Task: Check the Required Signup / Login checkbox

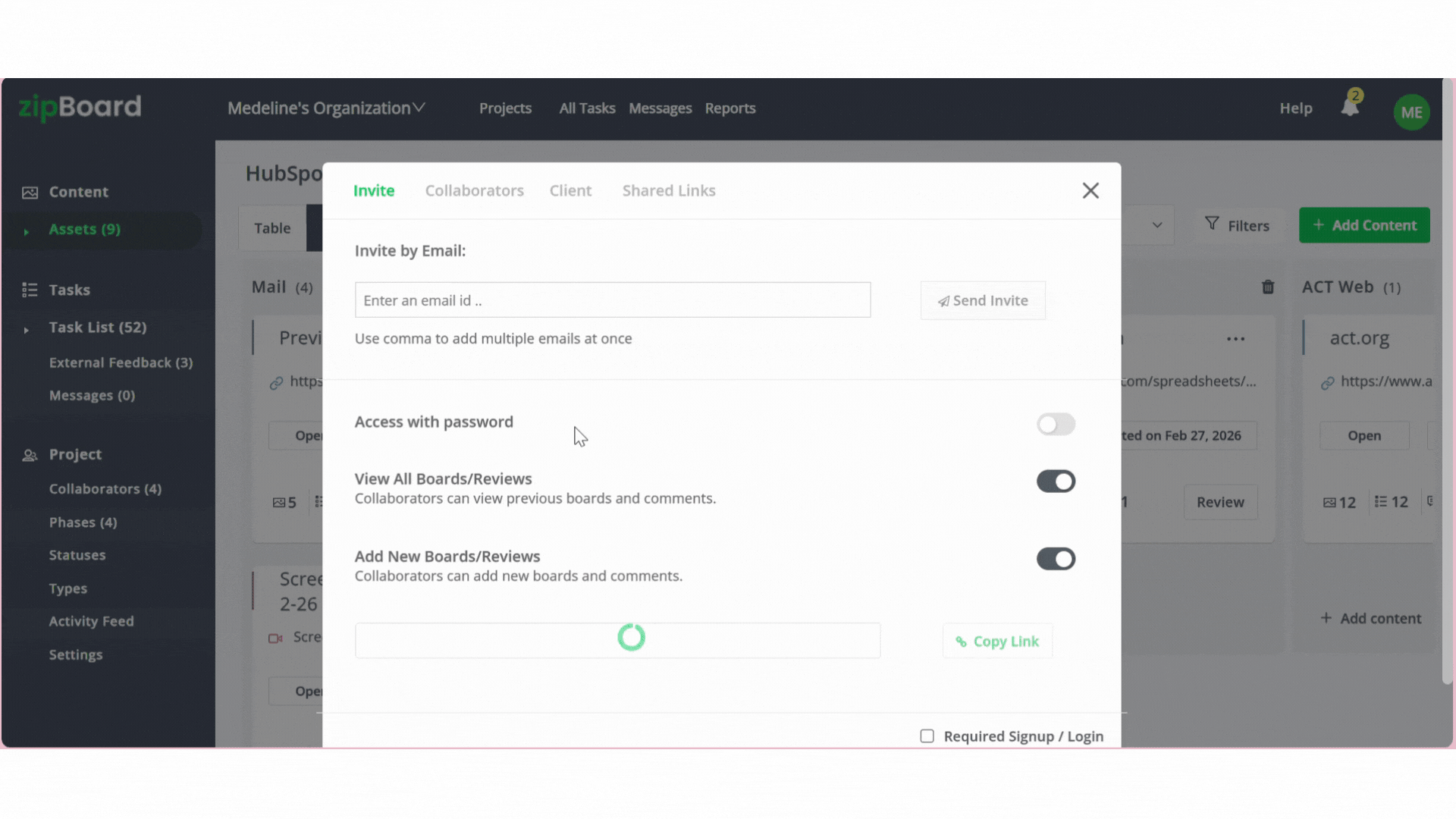Action: point(927,736)
